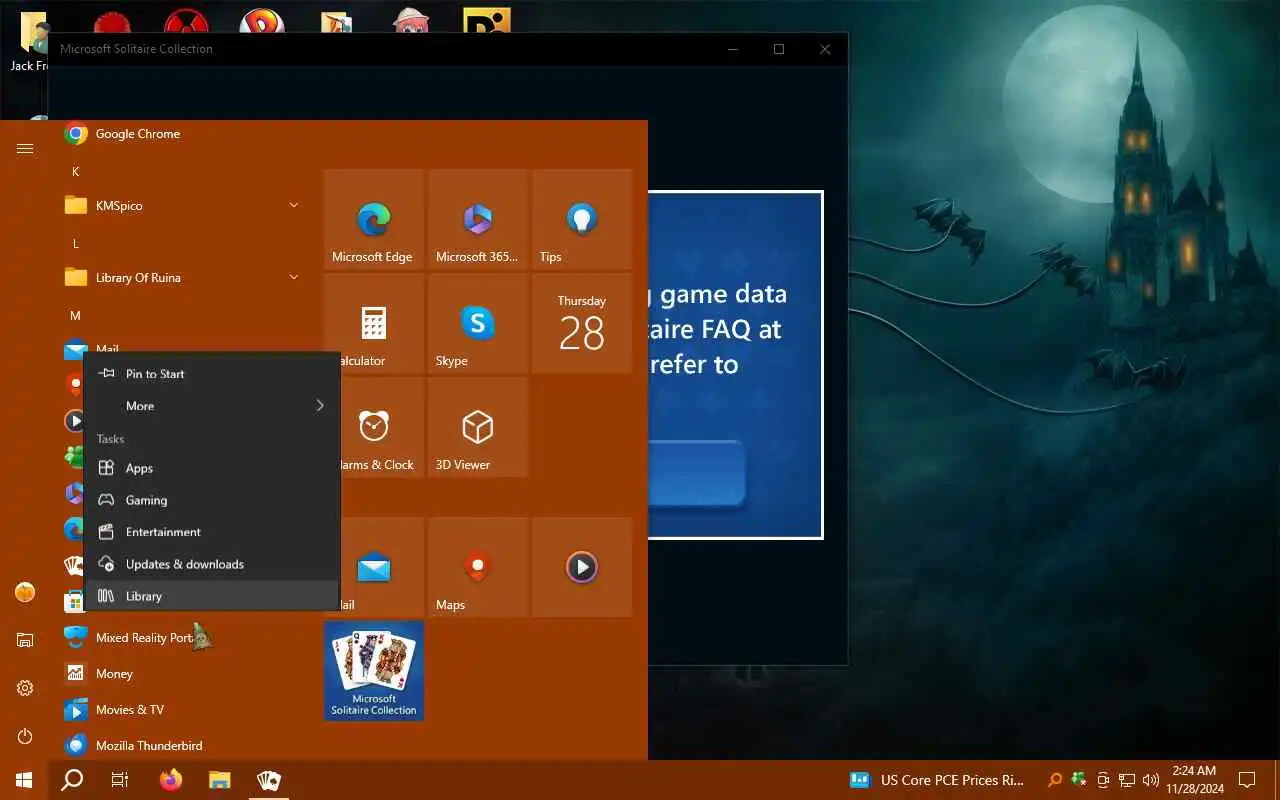The height and width of the screenshot is (800, 1280).
Task: Open Mozilla Thunderbird
Action: point(182,745)
